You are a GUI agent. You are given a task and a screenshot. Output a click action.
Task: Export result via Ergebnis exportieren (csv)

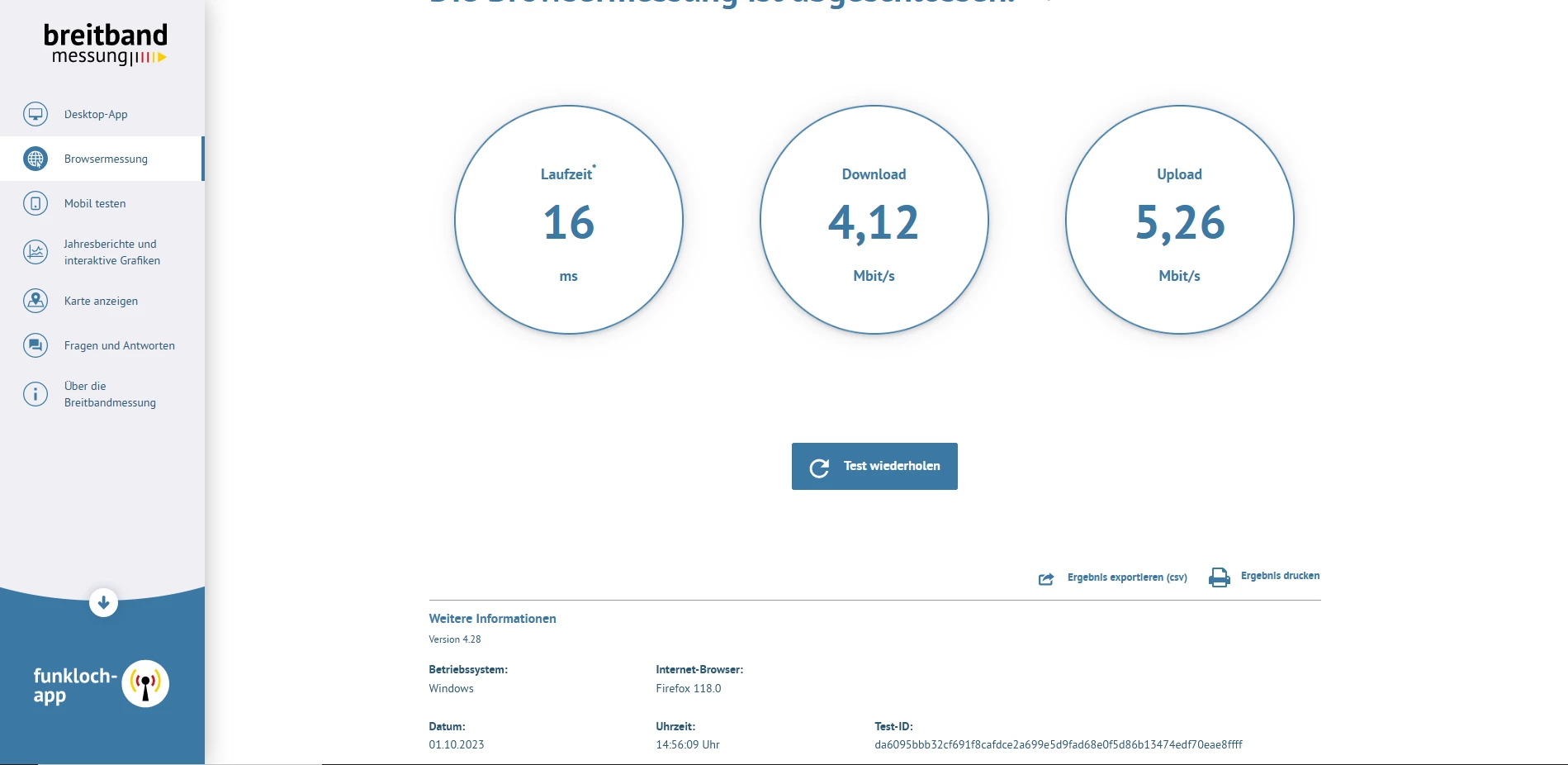[1127, 577]
